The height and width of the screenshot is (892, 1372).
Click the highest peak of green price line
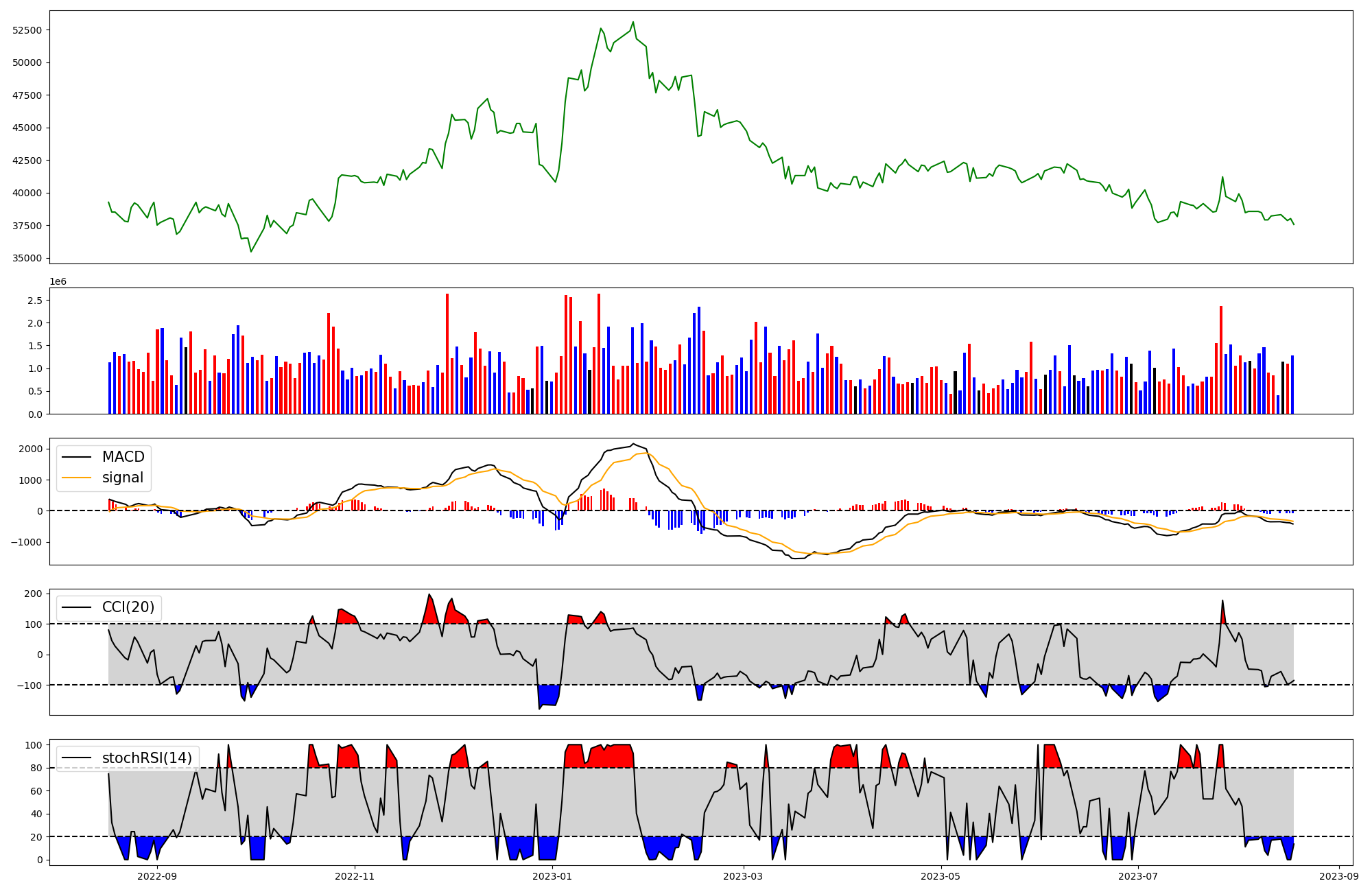(x=633, y=22)
